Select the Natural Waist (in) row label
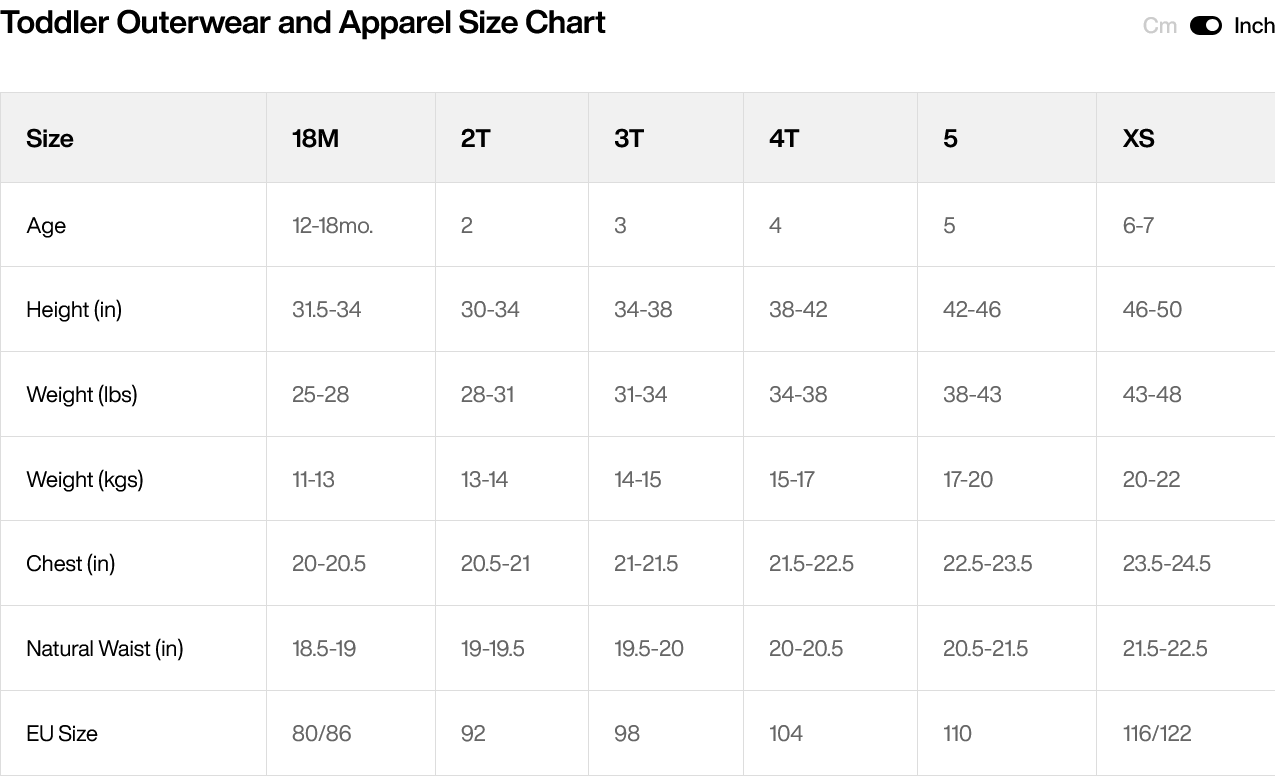Viewport: 1275px width, 781px height. point(105,649)
